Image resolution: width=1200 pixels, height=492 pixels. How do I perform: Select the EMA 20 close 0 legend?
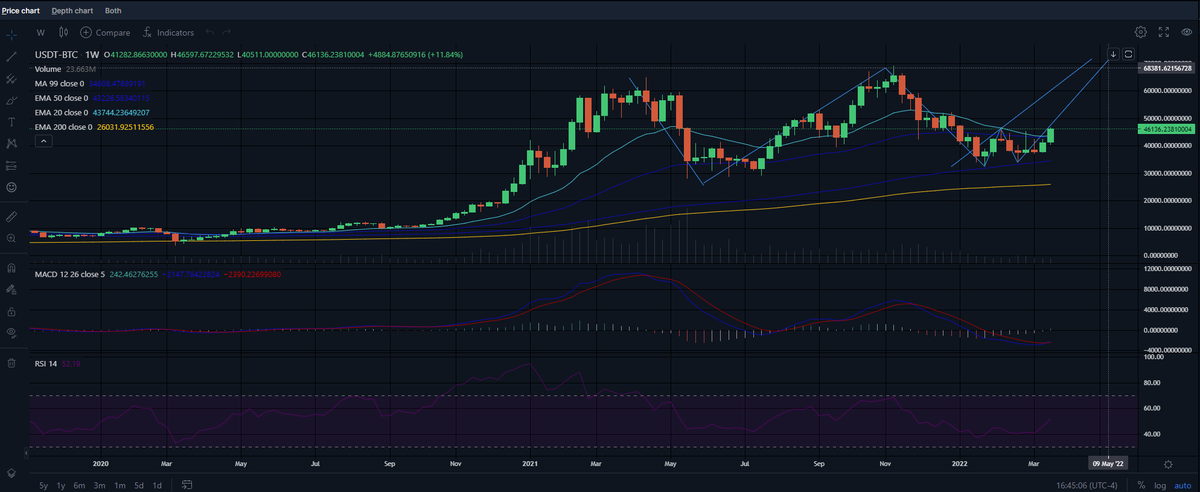pos(62,113)
